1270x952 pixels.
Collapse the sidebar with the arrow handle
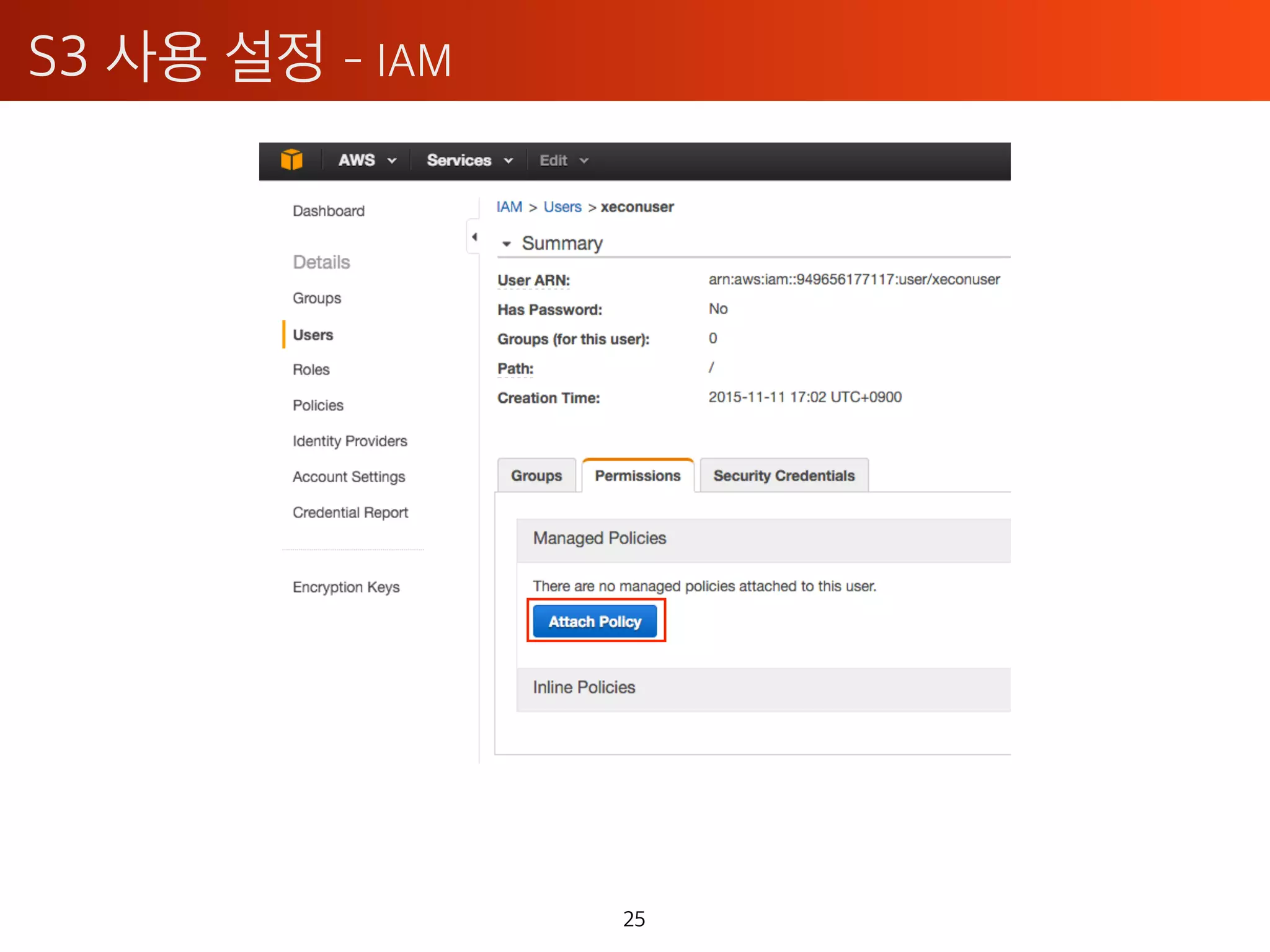[x=474, y=237]
